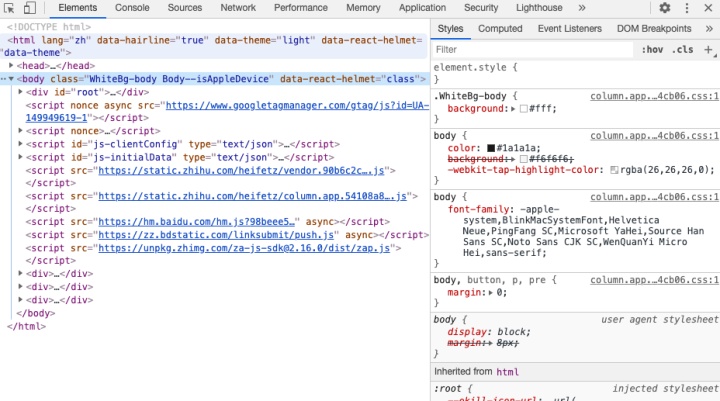Toggle the :hov element state pane
720x401 pixels.
pyautogui.click(x=652, y=50)
